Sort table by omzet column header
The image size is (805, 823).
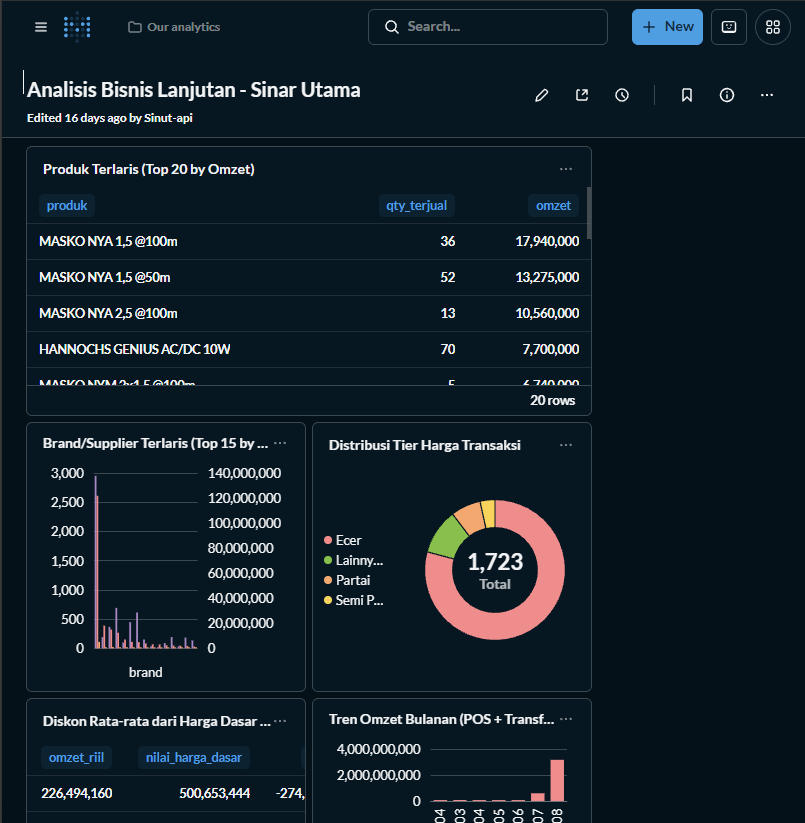[553, 205]
